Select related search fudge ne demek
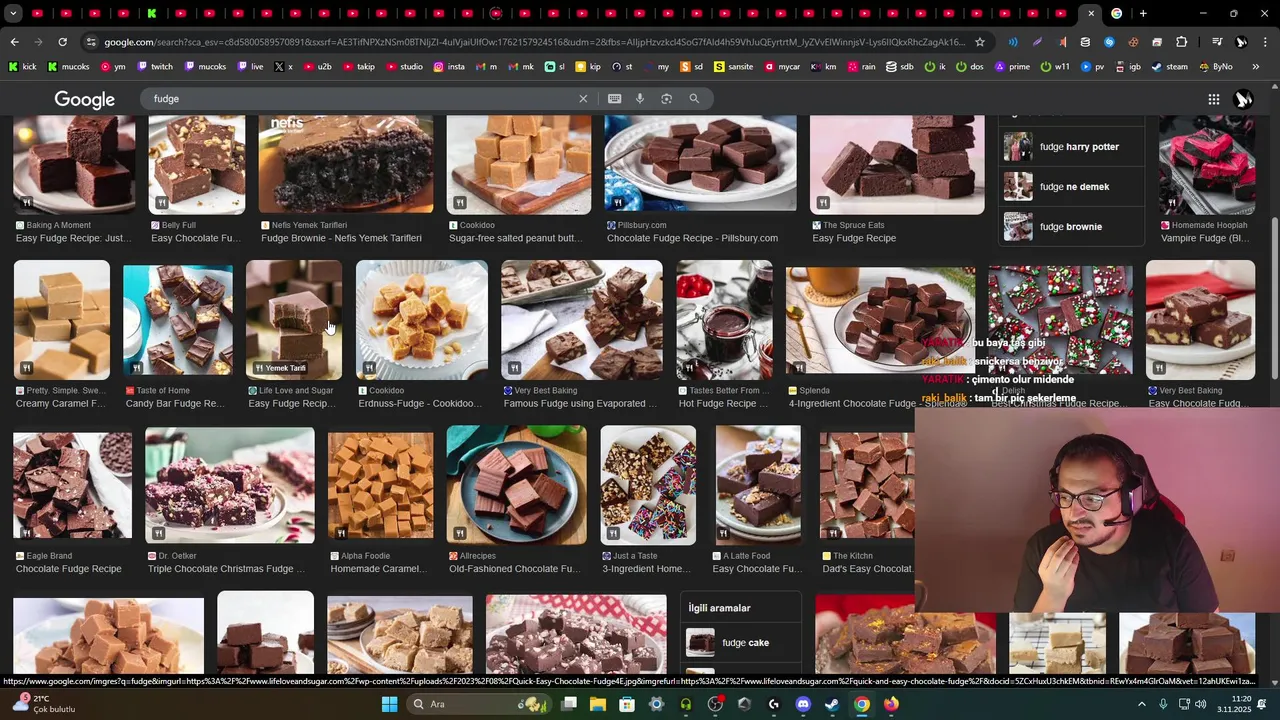The image size is (1280, 720). tap(1071, 187)
